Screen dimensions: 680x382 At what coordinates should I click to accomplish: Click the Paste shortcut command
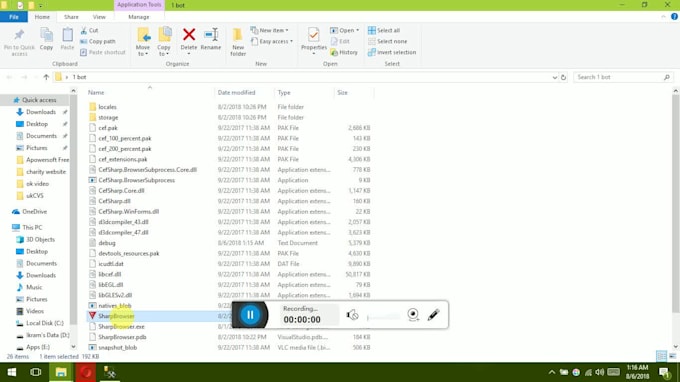click(x=103, y=52)
